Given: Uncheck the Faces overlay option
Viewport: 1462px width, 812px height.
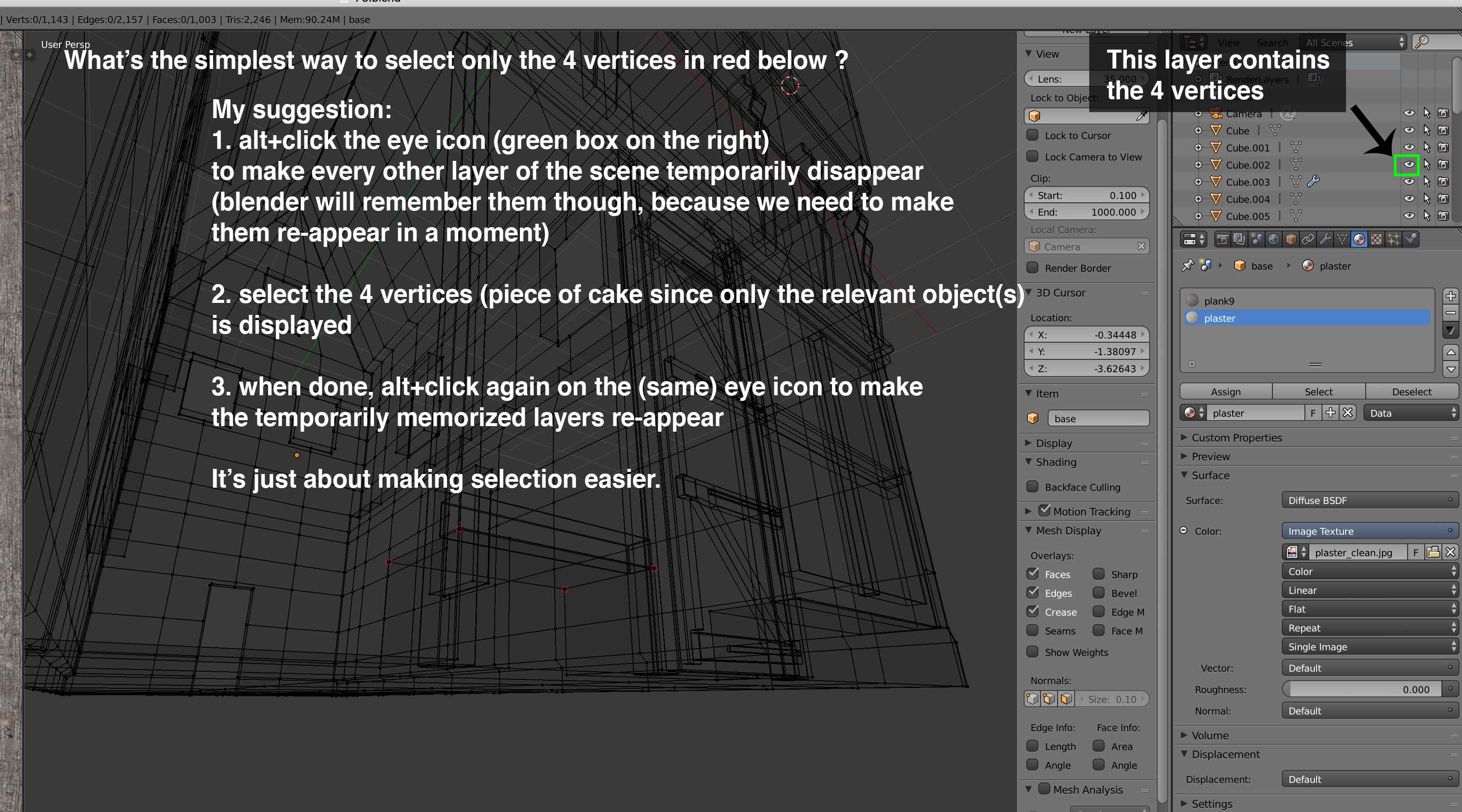Looking at the screenshot, I should coord(1032,574).
